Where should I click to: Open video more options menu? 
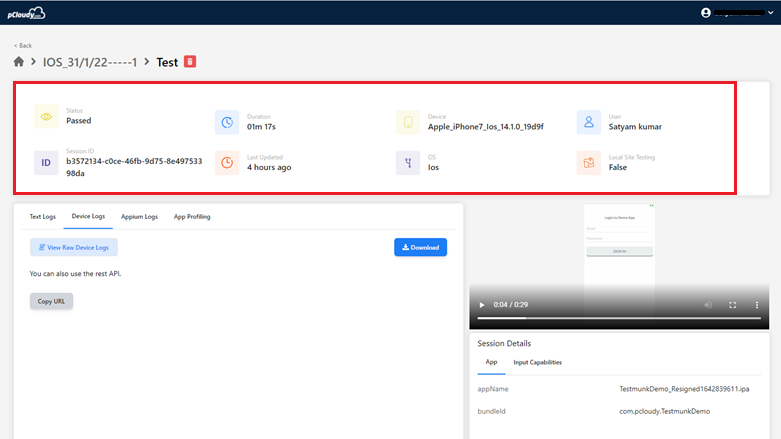click(x=756, y=305)
